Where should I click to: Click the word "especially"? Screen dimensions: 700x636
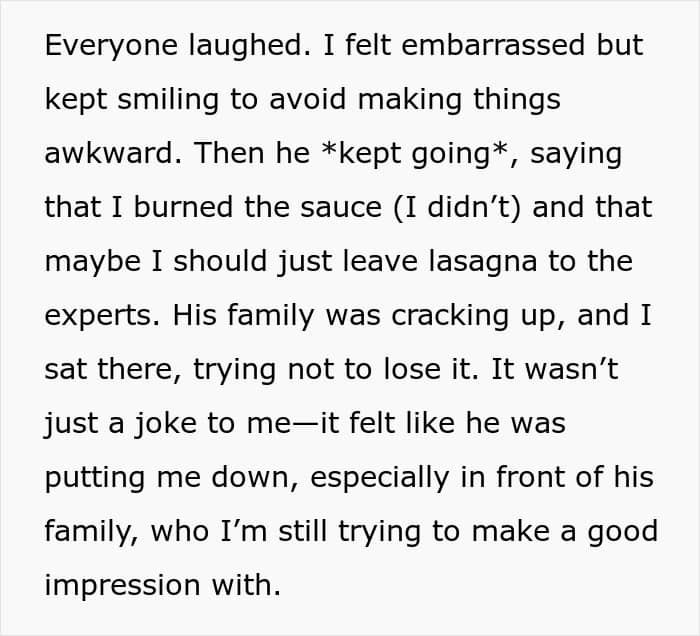click(x=396, y=478)
